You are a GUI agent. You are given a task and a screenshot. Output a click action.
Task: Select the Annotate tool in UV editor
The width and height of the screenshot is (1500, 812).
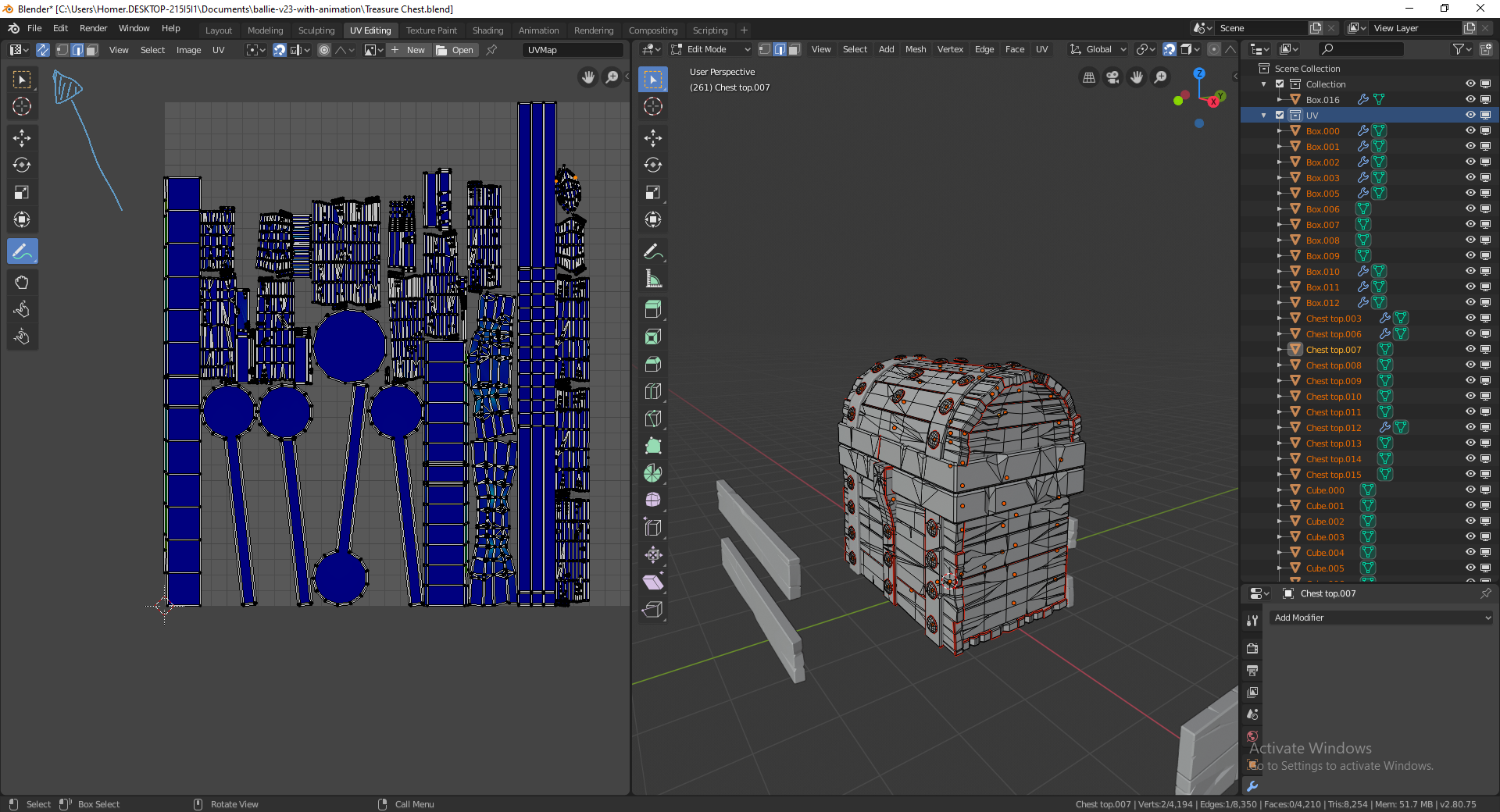pos(22,251)
